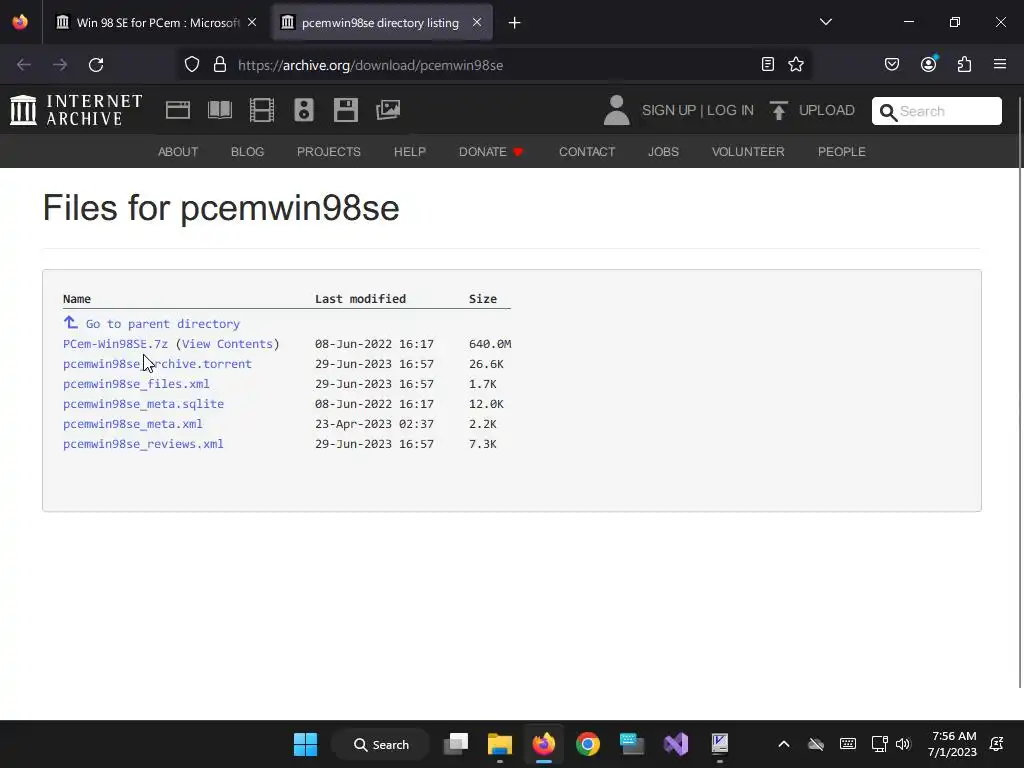Toggle reader view icon
1024x768 pixels.
(x=768, y=64)
